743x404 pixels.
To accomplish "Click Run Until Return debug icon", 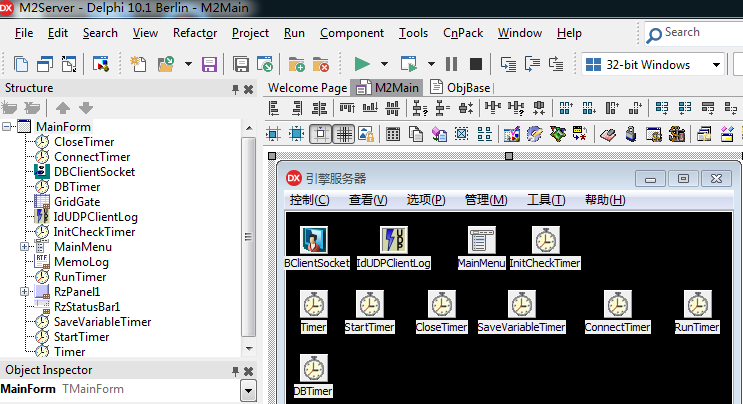I will (x=556, y=64).
